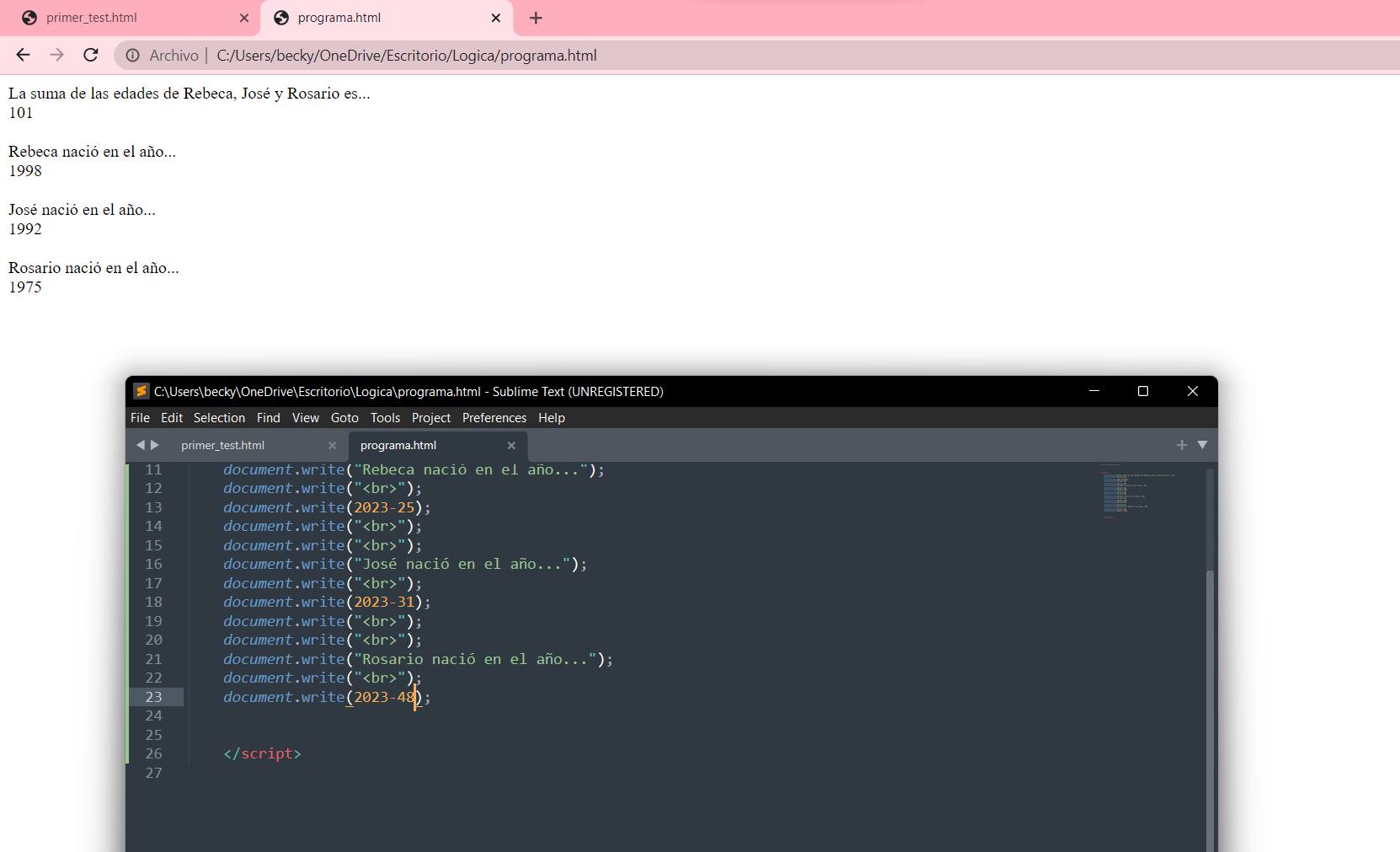Click the editor vertical scrollbar

point(1210,674)
